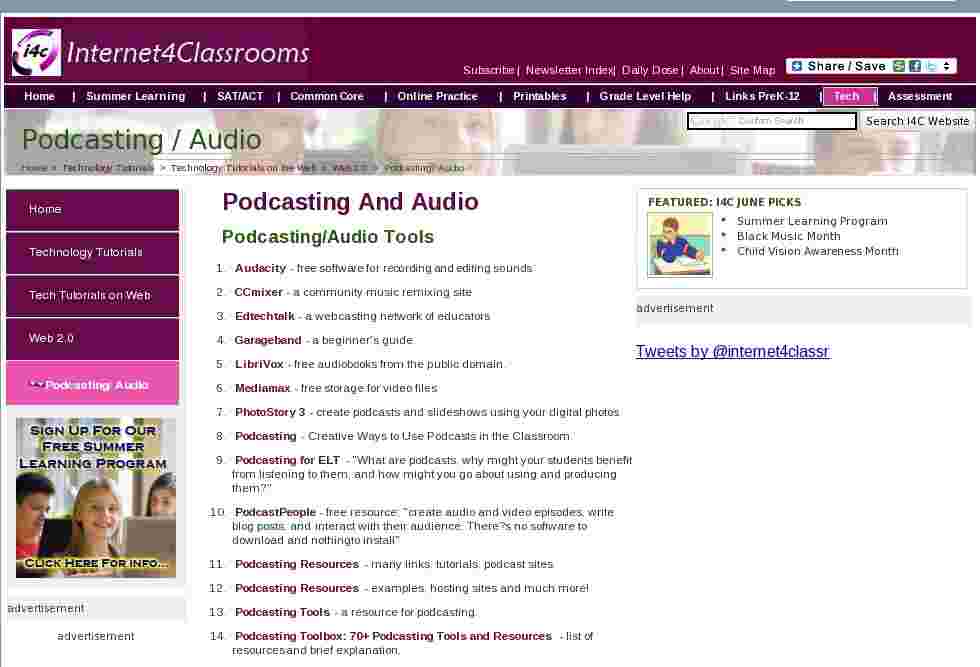Open the SAT/ACT menu item
Viewport: 980px width, 667px height.
coord(240,96)
